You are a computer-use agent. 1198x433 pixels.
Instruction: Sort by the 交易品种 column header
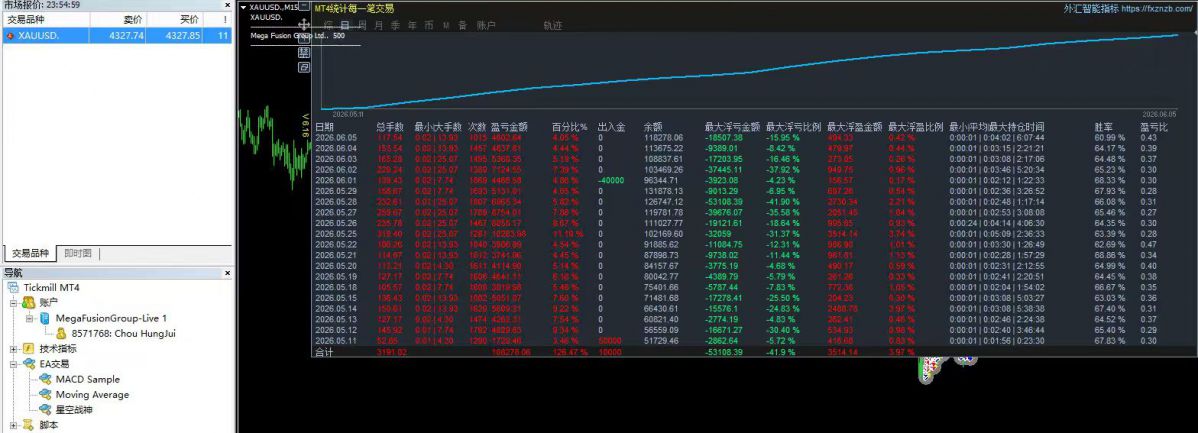46,20
